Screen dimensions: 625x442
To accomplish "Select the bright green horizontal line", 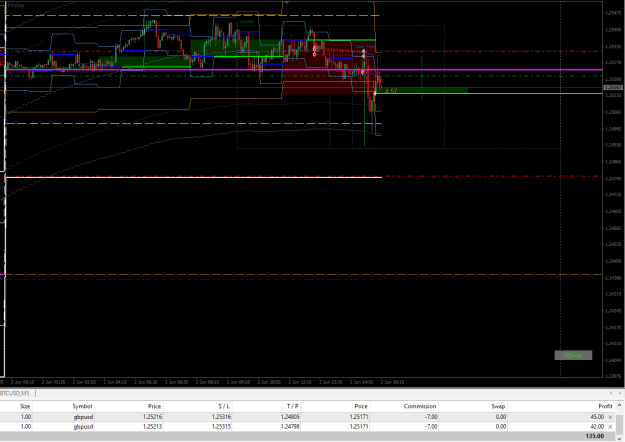I will tap(489, 94).
